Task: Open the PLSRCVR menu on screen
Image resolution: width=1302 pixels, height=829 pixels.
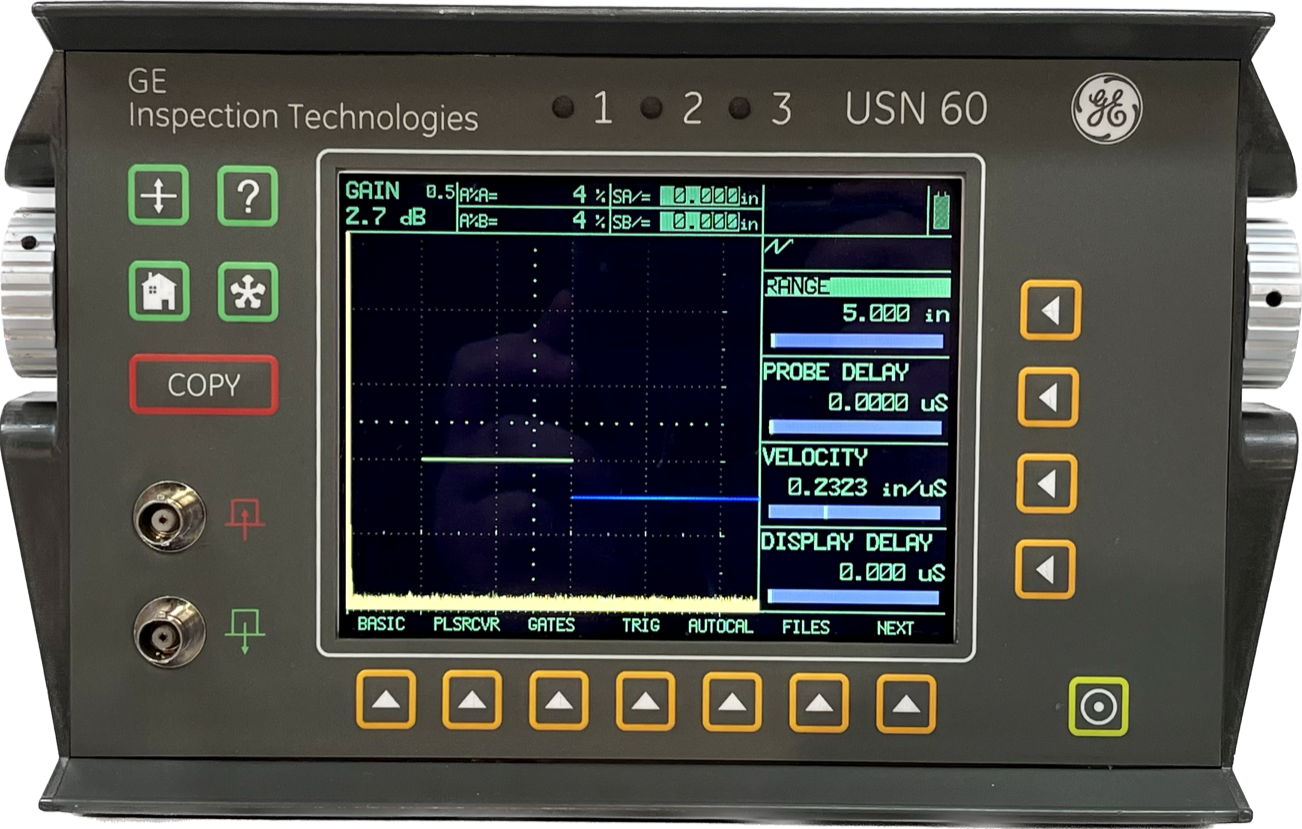Action: [x=466, y=625]
